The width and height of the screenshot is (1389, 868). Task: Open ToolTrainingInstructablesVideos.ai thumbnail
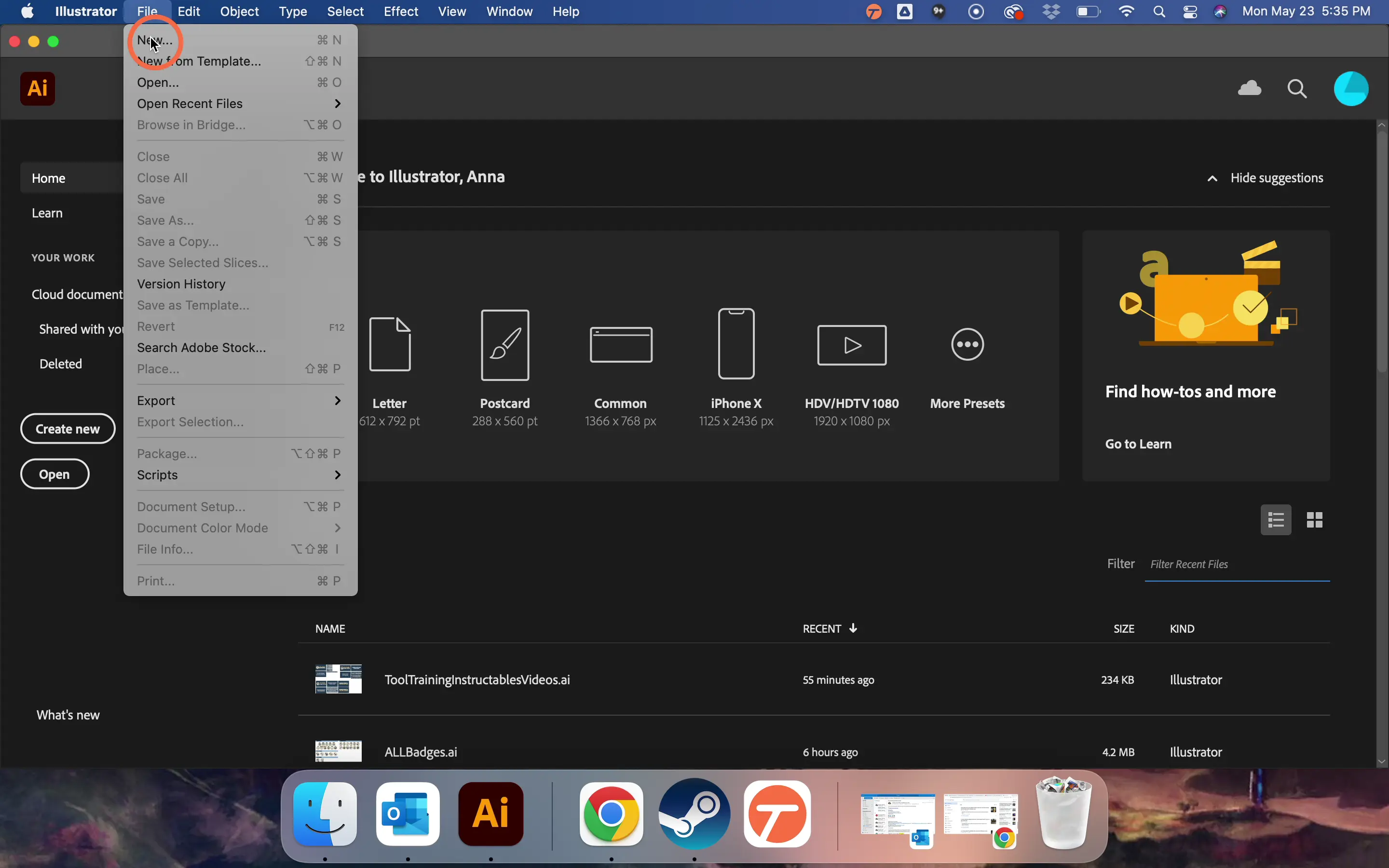coord(338,679)
